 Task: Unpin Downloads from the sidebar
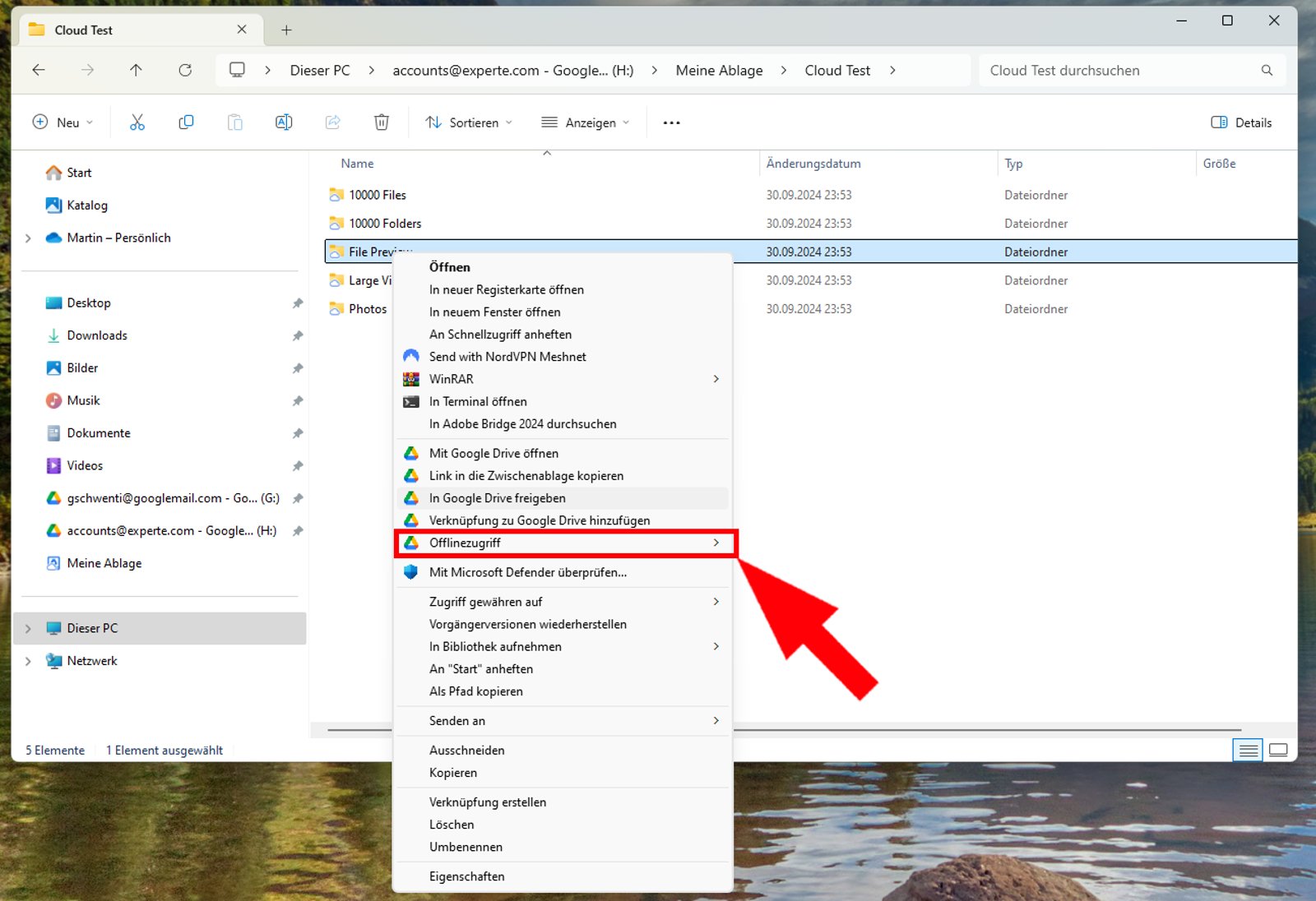(x=298, y=335)
